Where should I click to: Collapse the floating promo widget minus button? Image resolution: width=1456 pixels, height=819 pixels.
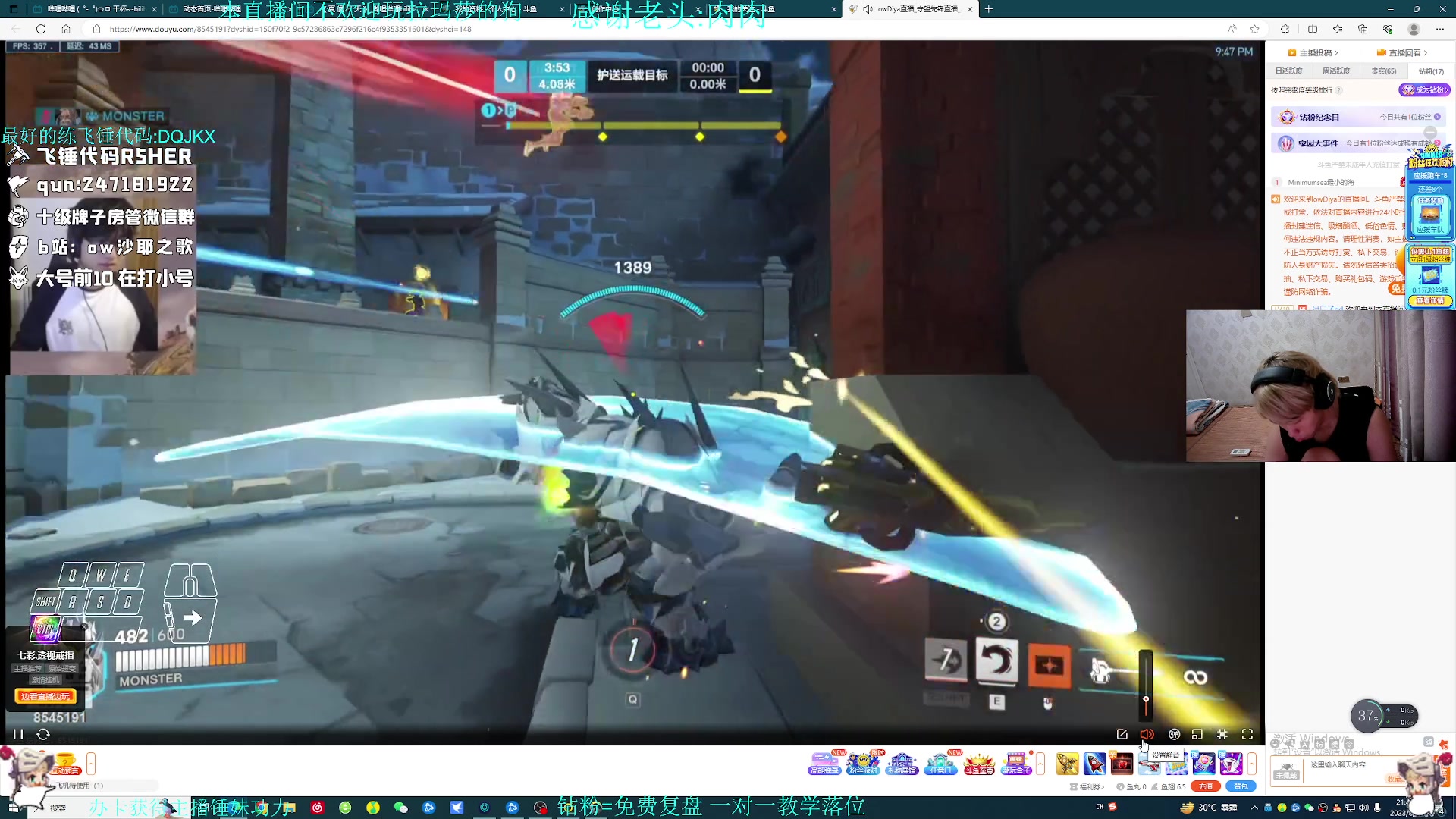point(1430,132)
